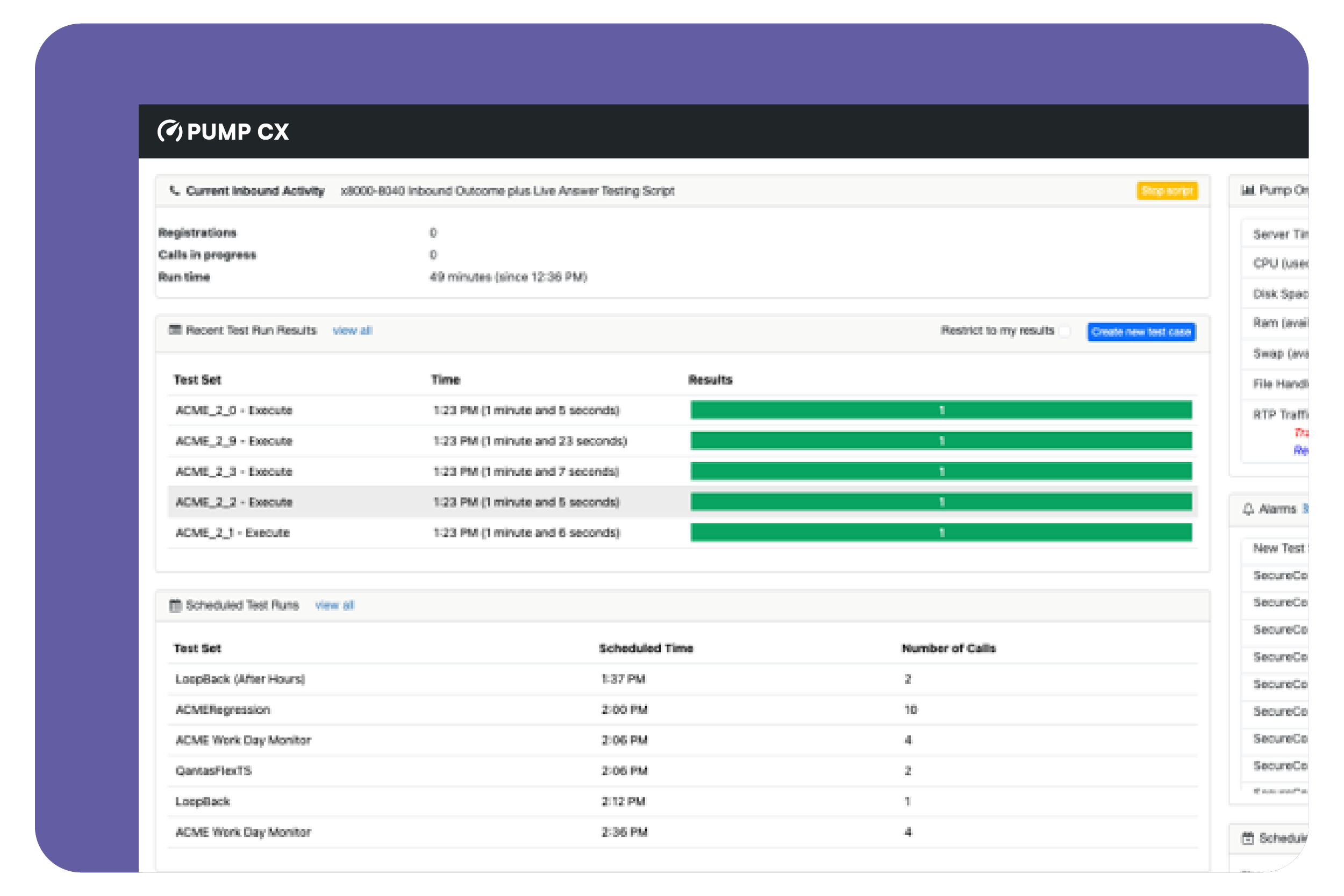Toggle the Restrict to my results checkbox

click(x=1064, y=332)
